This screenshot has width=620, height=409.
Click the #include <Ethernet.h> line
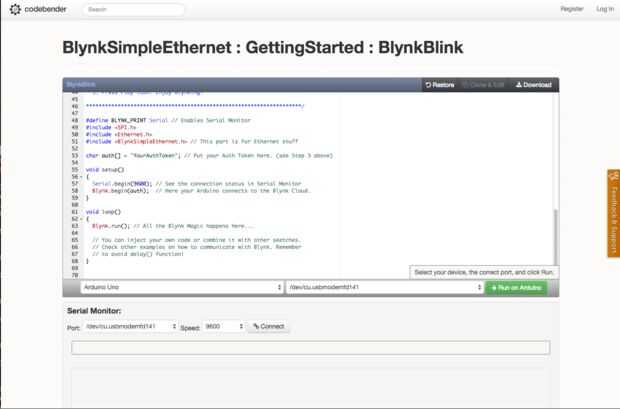119,134
